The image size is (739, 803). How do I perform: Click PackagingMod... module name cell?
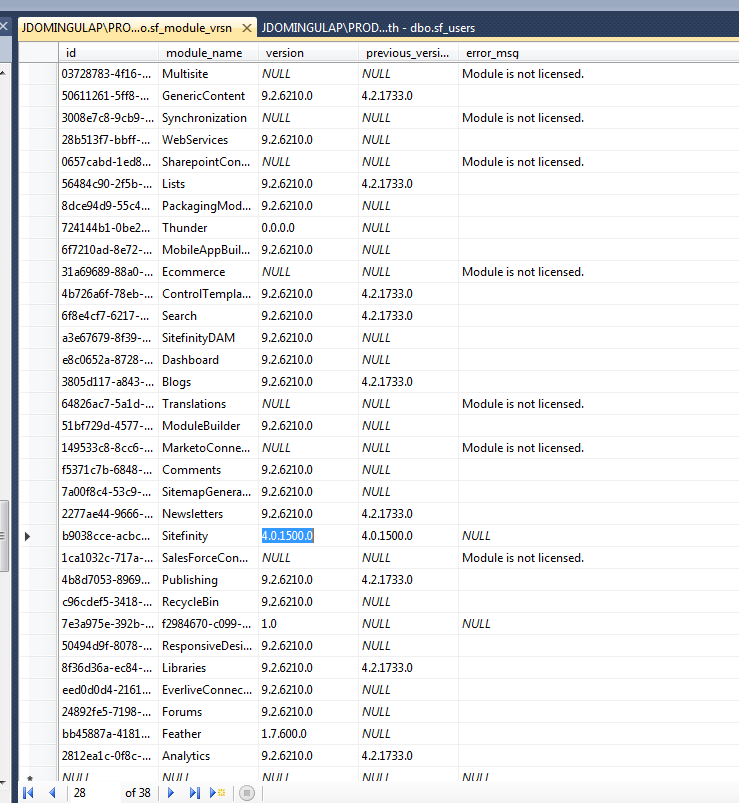(208, 206)
